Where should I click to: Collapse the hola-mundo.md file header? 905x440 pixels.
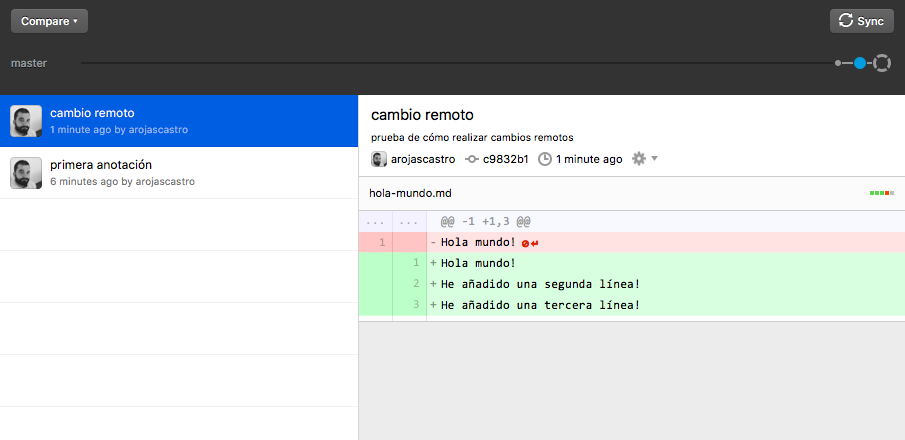(x=410, y=193)
